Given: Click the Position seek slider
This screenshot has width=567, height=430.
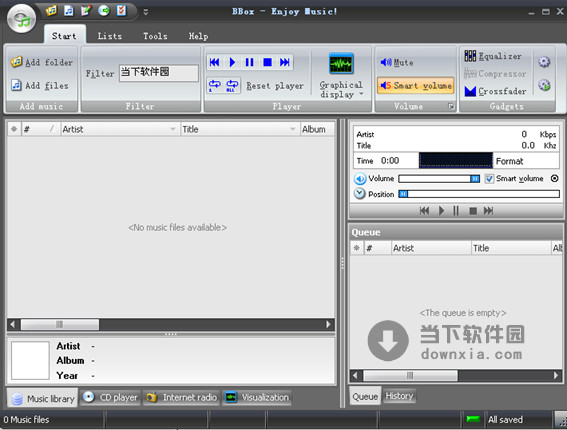Looking at the screenshot, I should pos(479,194).
